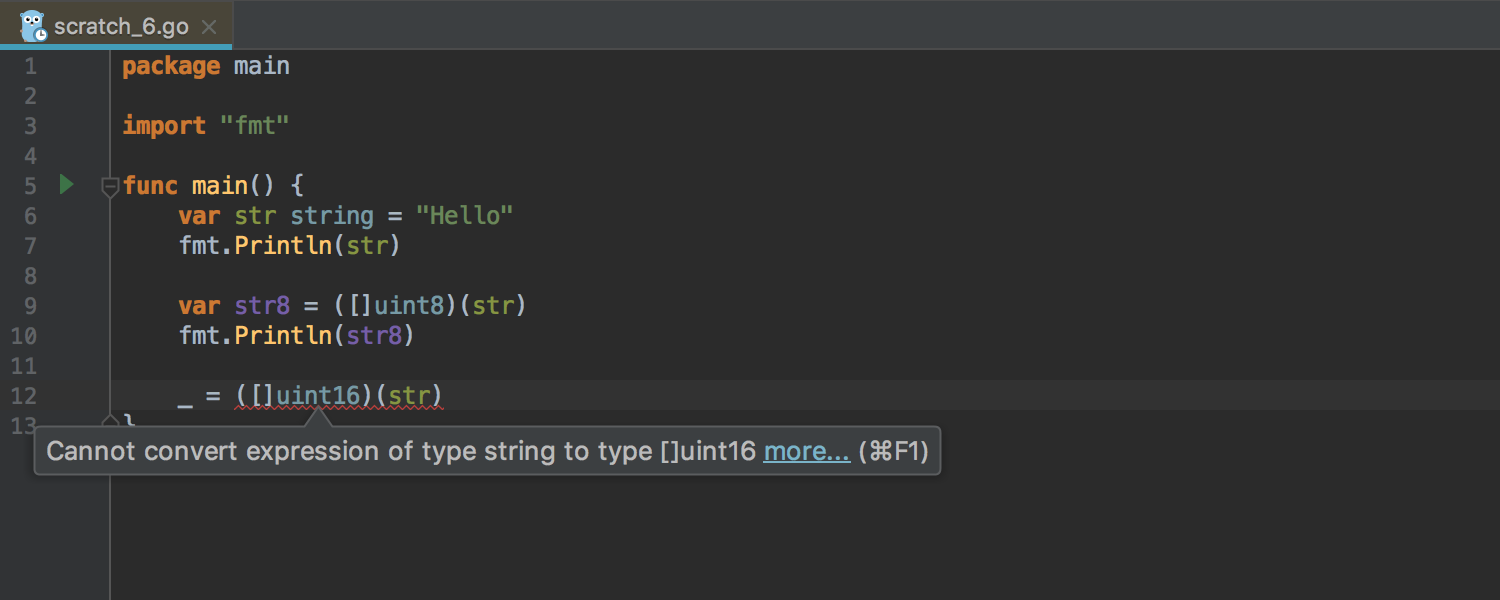Run main function using green gutter arrow
The height and width of the screenshot is (600, 1500).
click(x=66, y=184)
